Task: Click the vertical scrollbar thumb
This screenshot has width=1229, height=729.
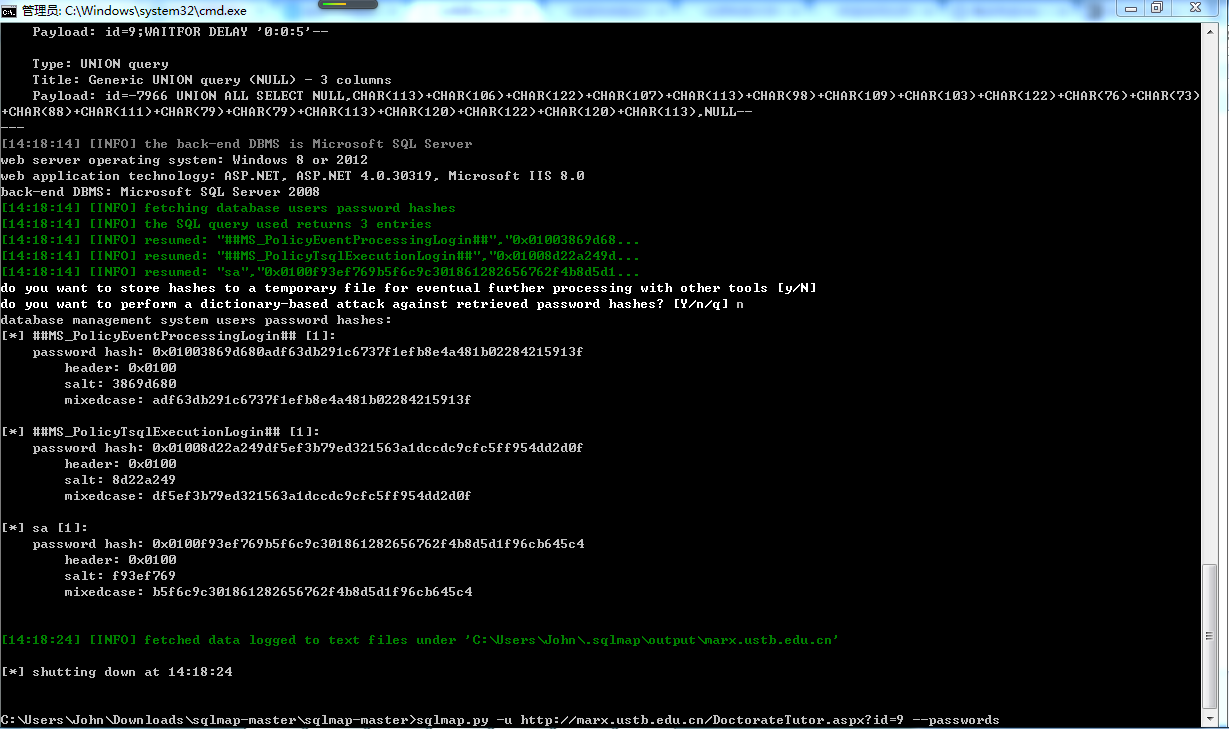Action: [1210, 636]
